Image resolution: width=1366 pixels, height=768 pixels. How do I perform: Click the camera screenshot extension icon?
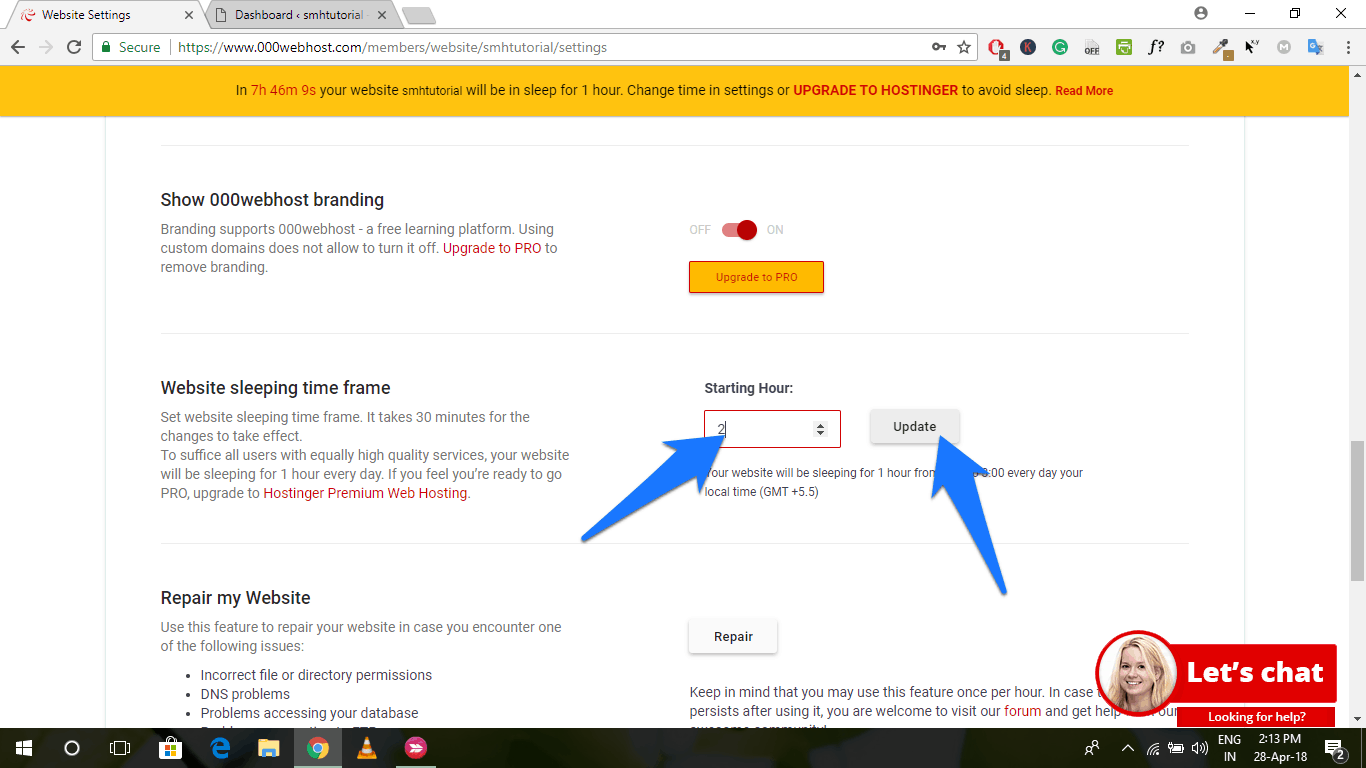point(1188,47)
